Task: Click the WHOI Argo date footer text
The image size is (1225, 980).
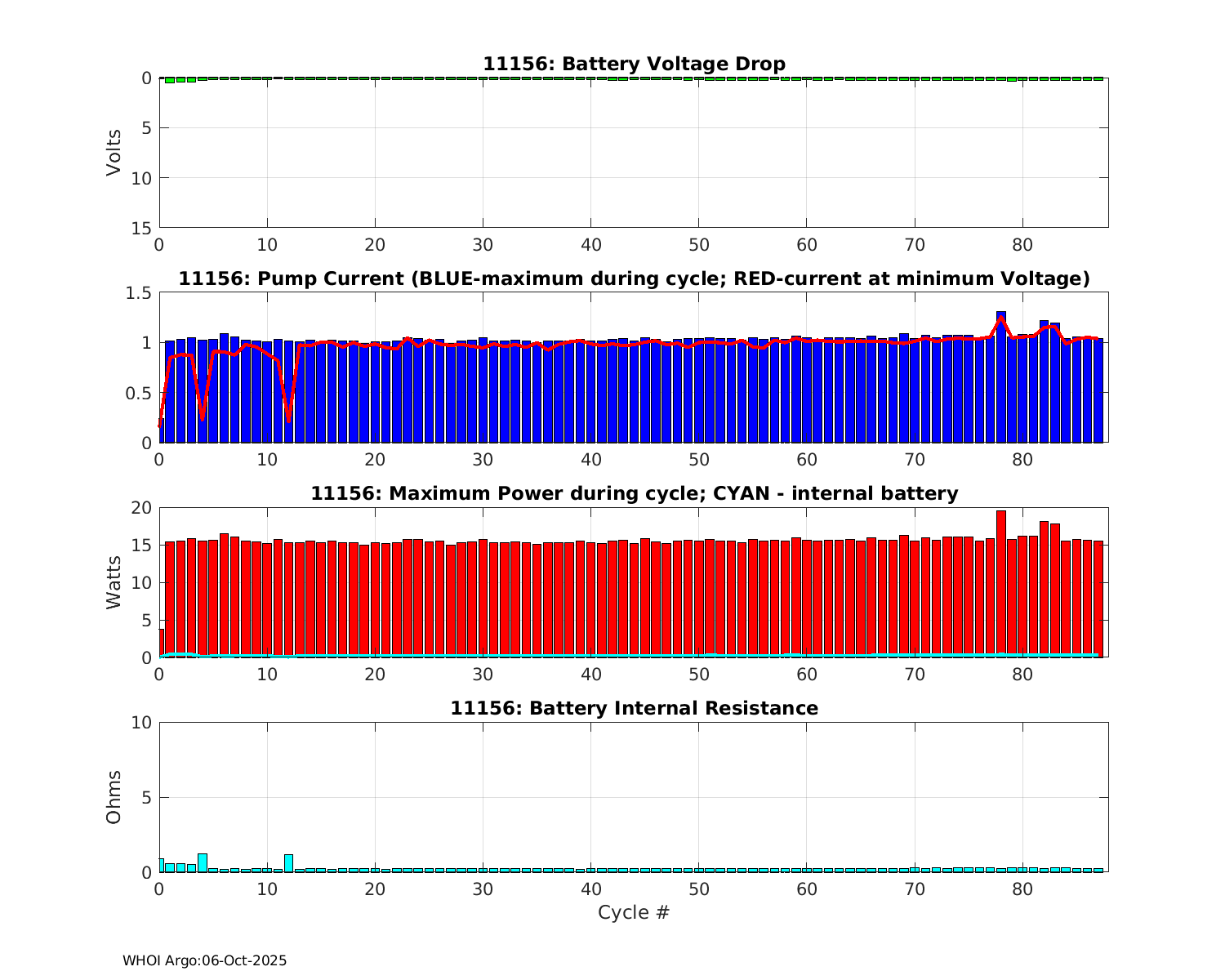Action: coord(204,961)
